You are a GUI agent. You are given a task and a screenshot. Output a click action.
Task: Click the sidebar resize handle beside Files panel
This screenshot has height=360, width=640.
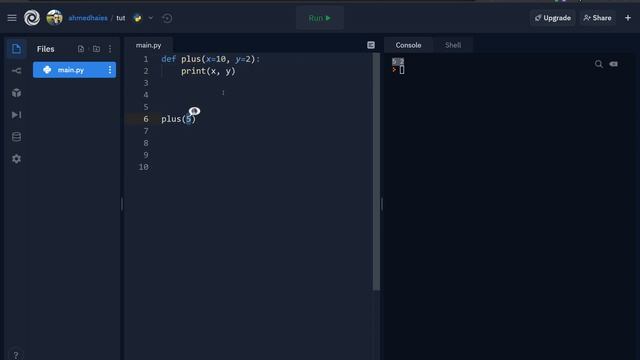point(122,204)
